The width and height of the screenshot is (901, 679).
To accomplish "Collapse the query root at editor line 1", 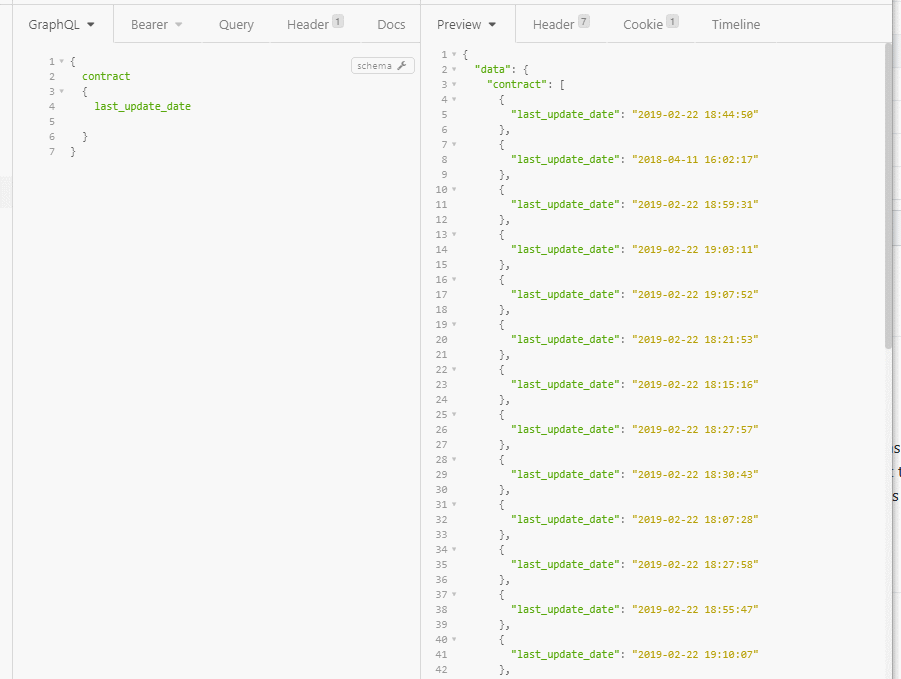I will pyautogui.click(x=61, y=61).
